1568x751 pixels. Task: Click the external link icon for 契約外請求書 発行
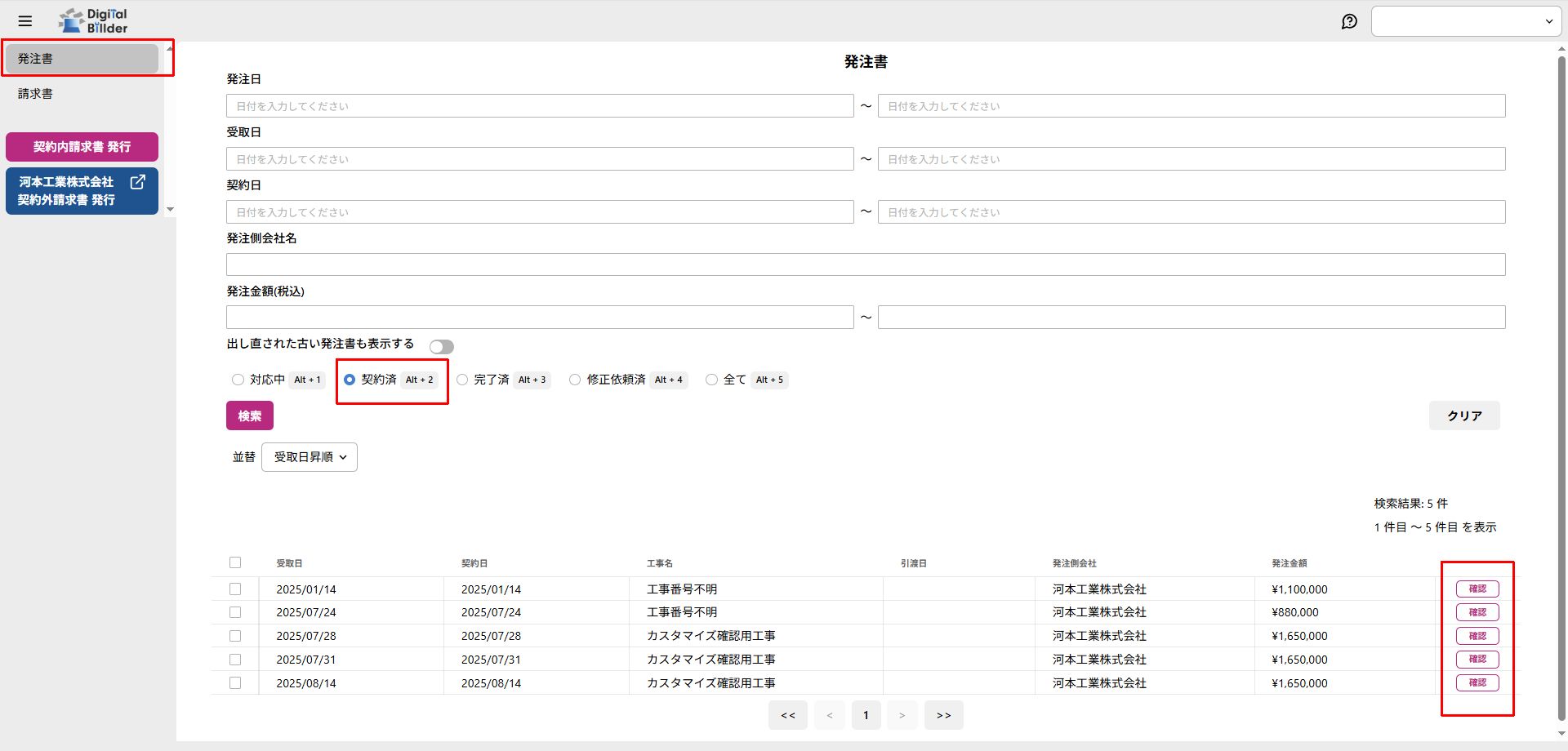tap(138, 182)
